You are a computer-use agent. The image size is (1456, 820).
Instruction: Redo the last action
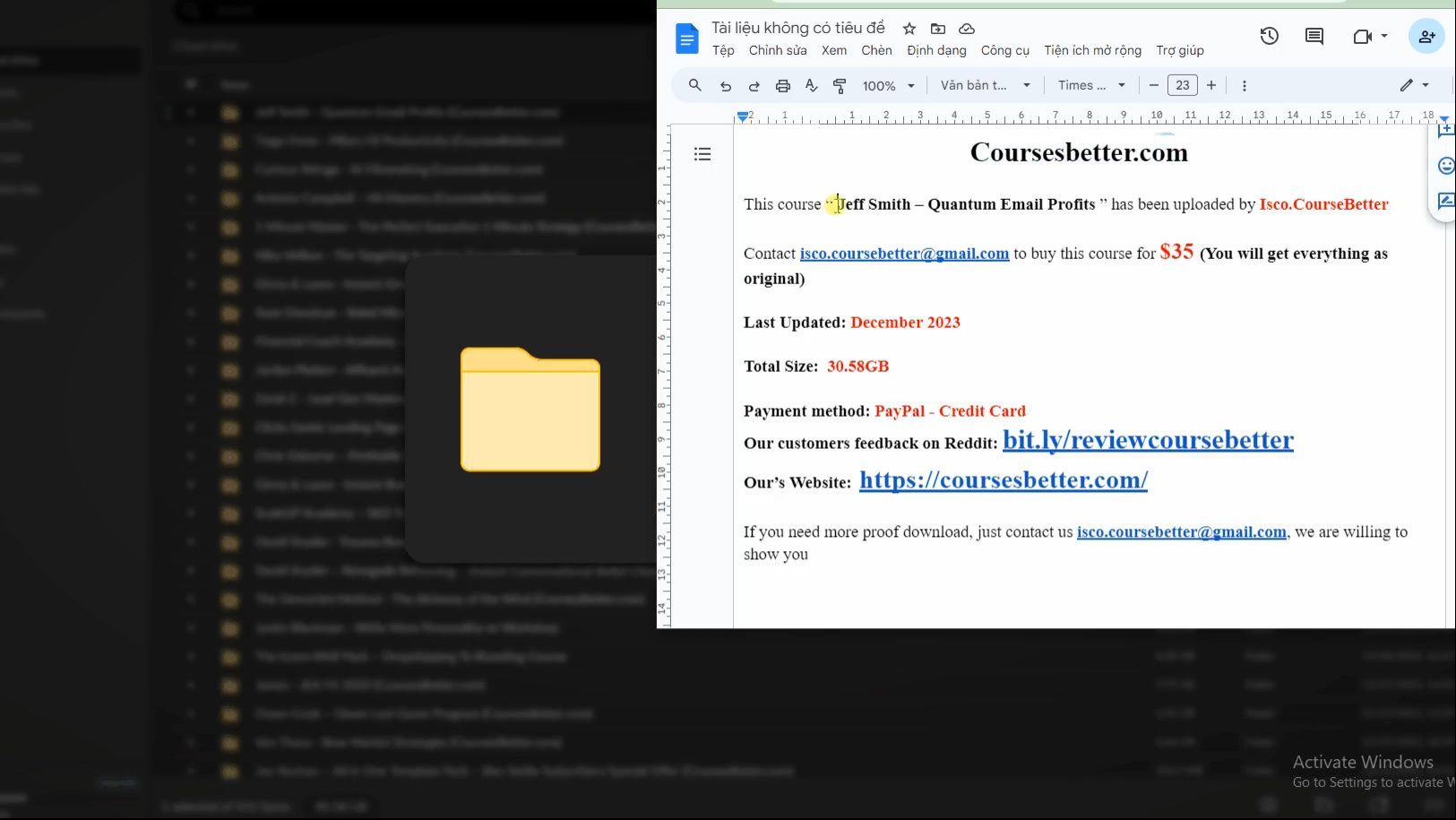pos(754,86)
